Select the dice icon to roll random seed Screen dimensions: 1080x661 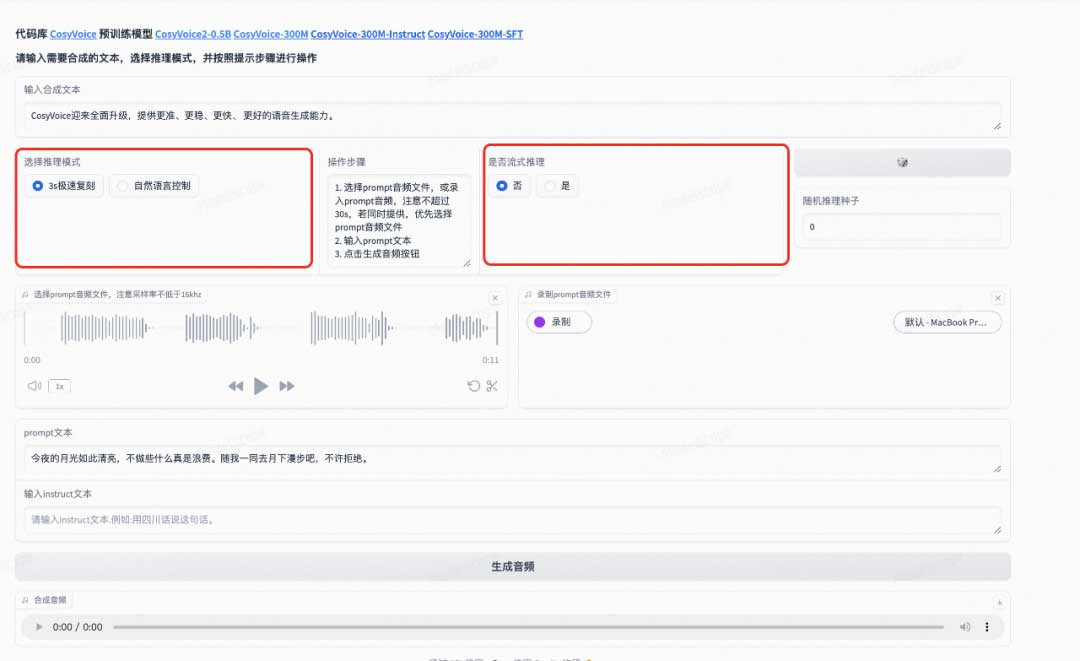click(903, 162)
